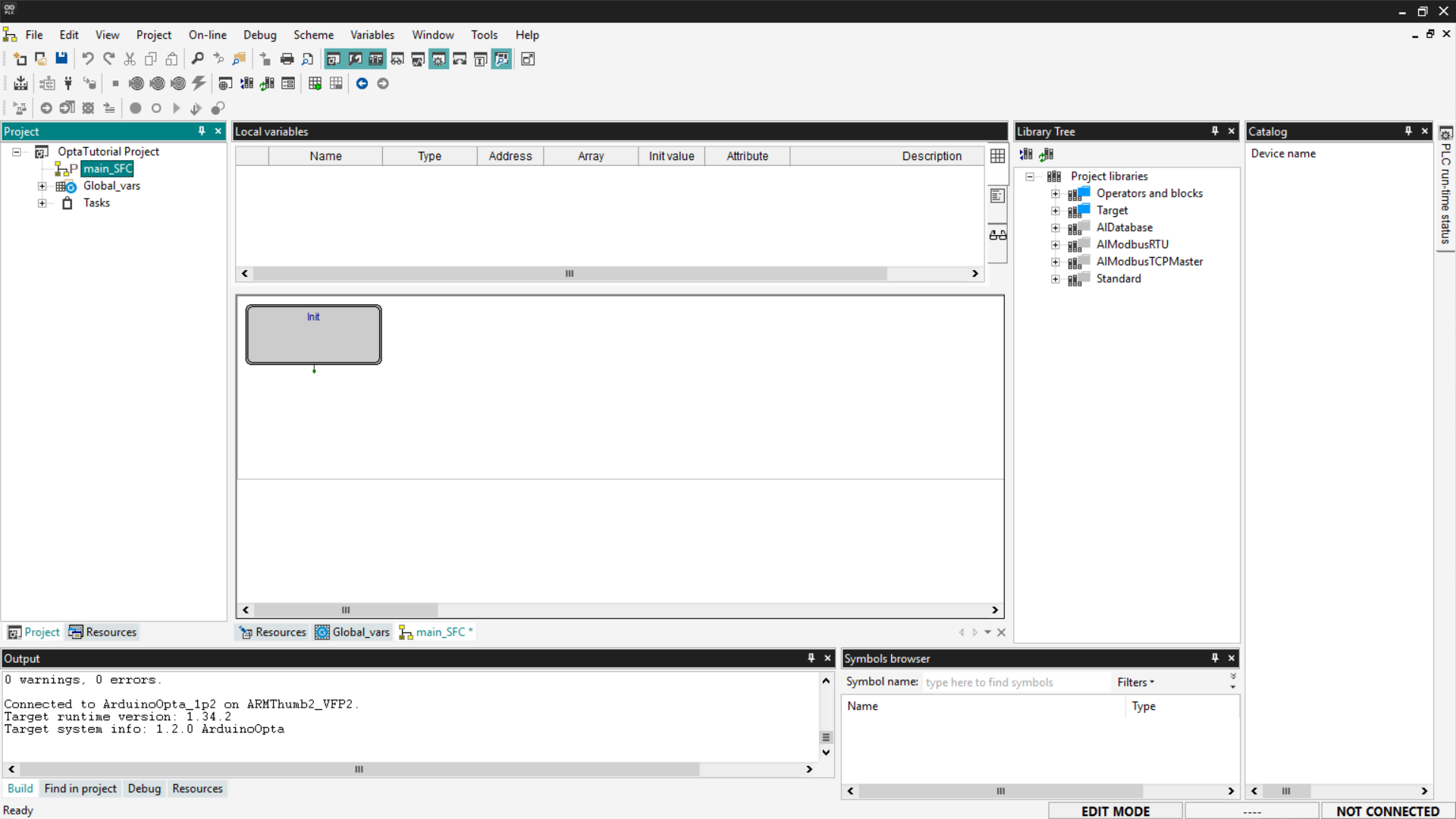Open the Filters dropdown in Symbols browser
This screenshot has height=819, width=1456.
[x=1135, y=682]
